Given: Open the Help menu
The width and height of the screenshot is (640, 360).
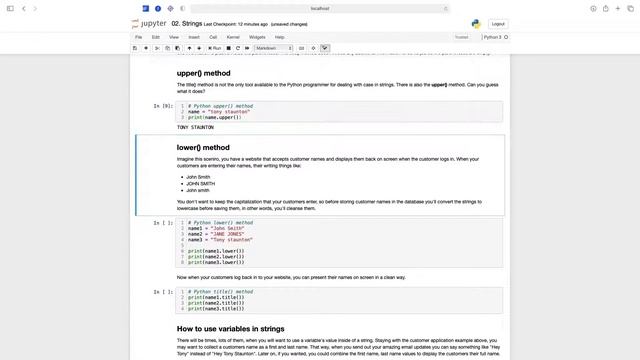Looking at the screenshot, I should coord(279,37).
